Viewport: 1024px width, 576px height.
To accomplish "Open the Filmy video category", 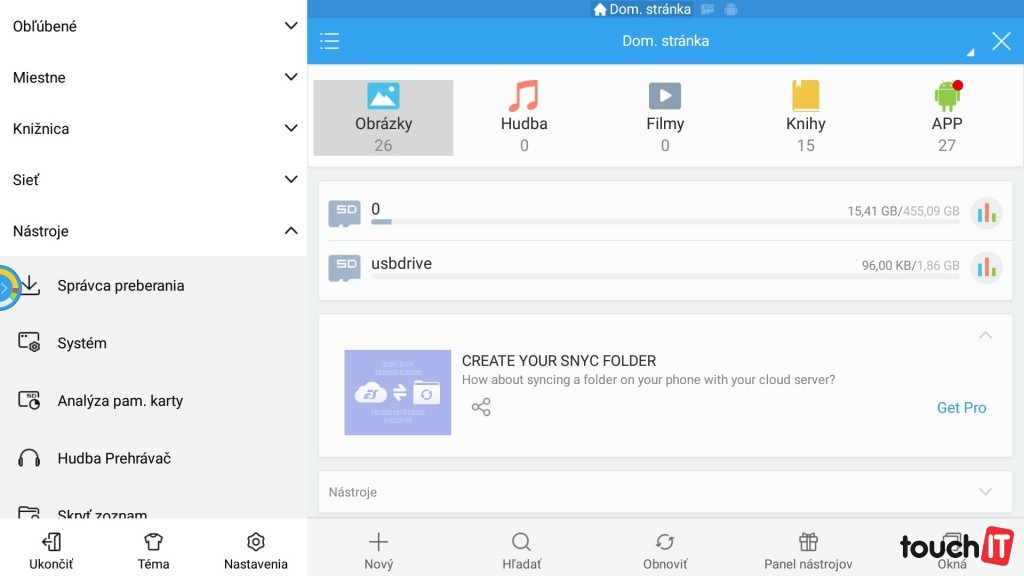I will (665, 118).
